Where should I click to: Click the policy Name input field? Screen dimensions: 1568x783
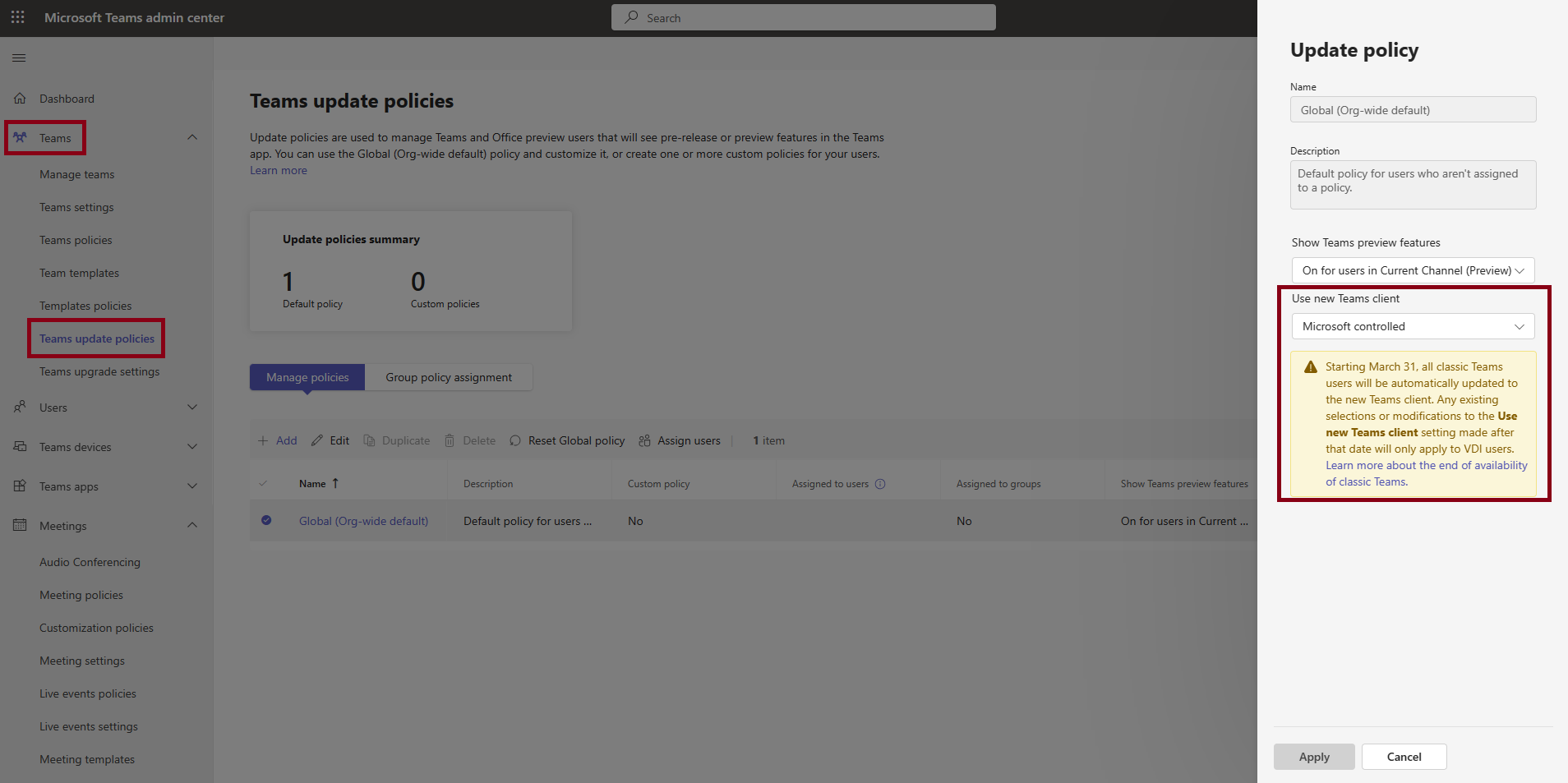click(x=1413, y=109)
